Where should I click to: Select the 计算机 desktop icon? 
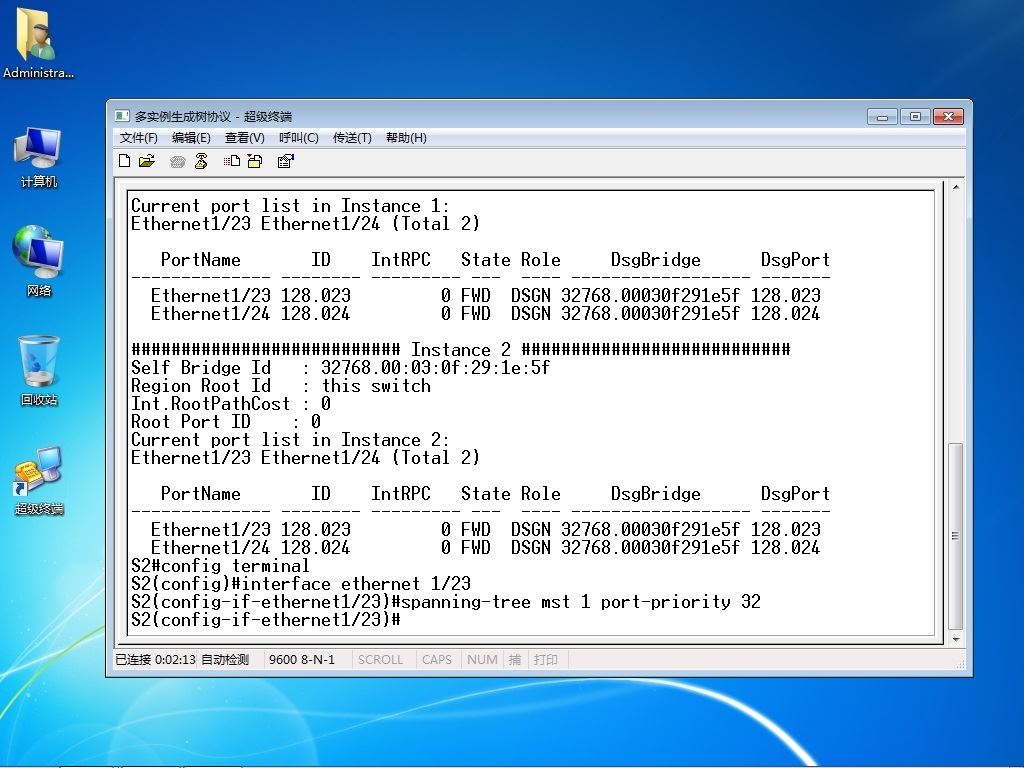coord(38,158)
